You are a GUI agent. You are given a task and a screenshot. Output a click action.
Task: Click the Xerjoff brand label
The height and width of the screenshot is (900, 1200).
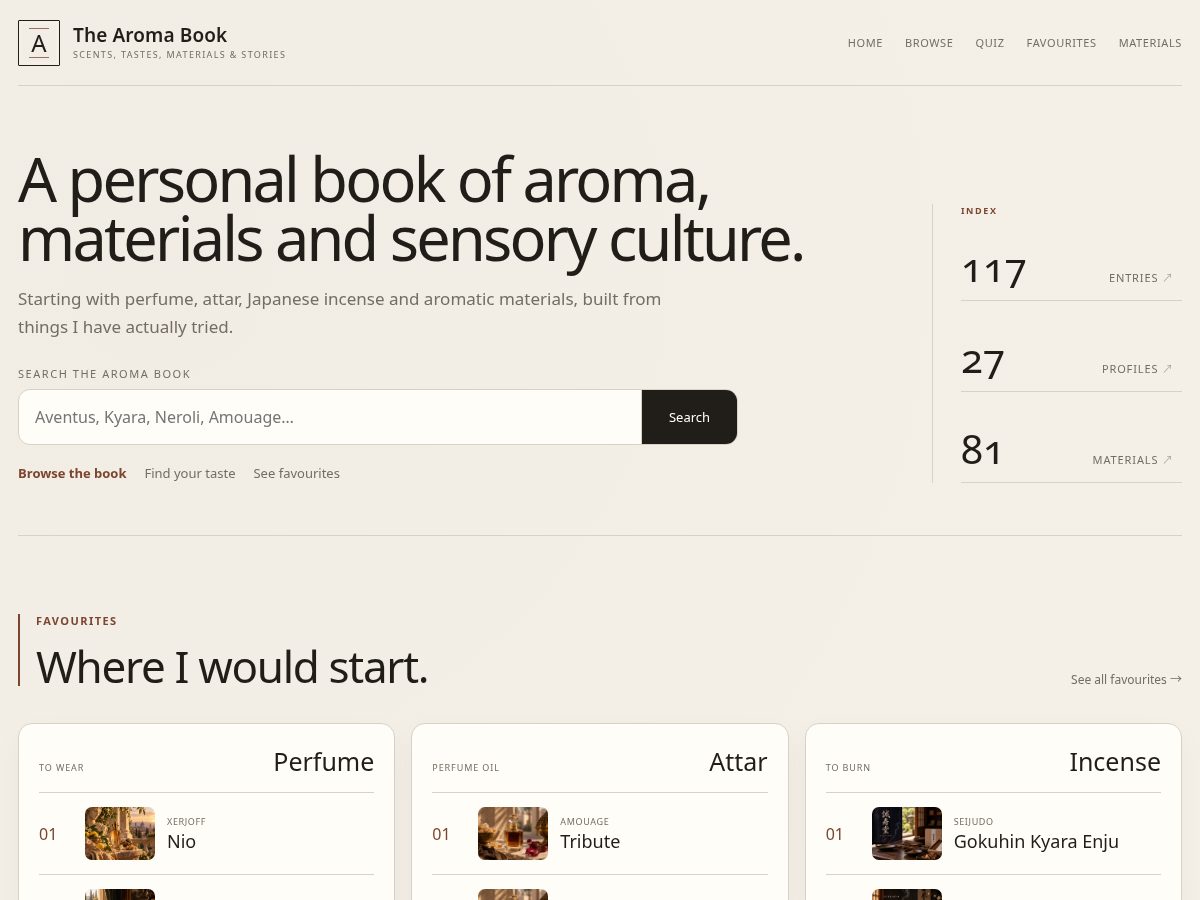tap(186, 822)
